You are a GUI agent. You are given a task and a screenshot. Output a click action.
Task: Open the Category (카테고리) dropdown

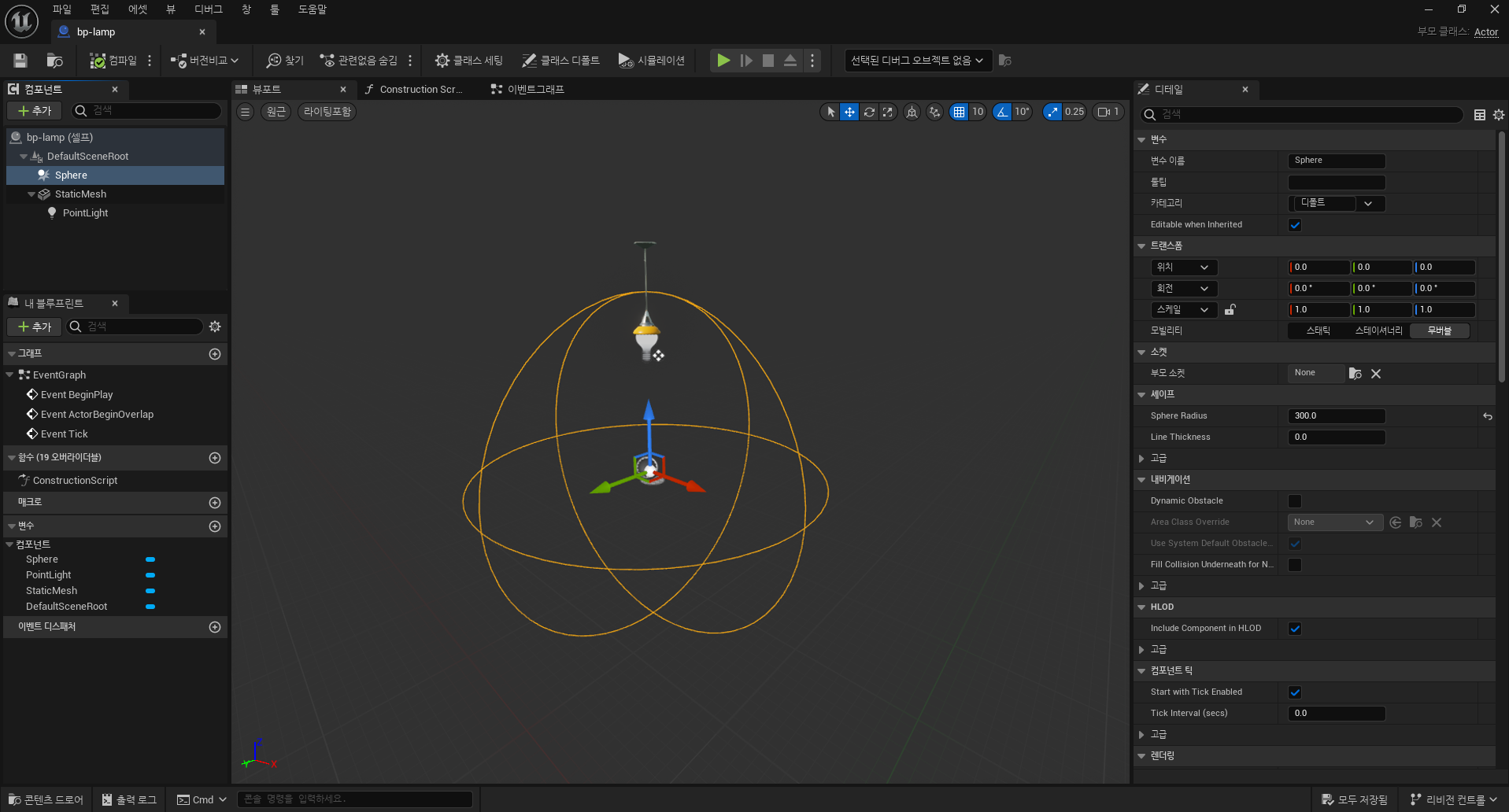(x=1337, y=203)
